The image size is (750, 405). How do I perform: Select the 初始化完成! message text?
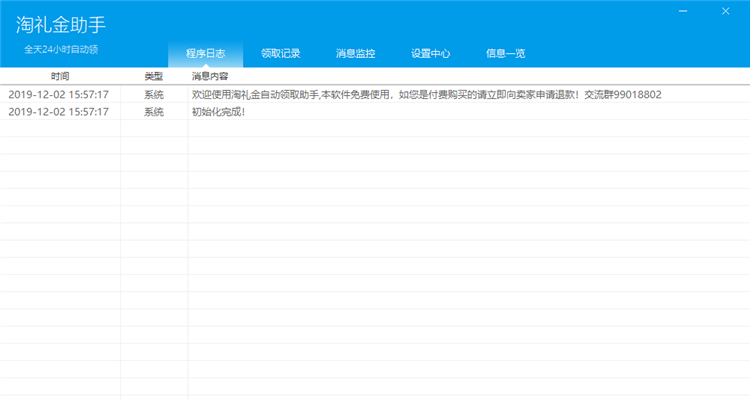218,111
